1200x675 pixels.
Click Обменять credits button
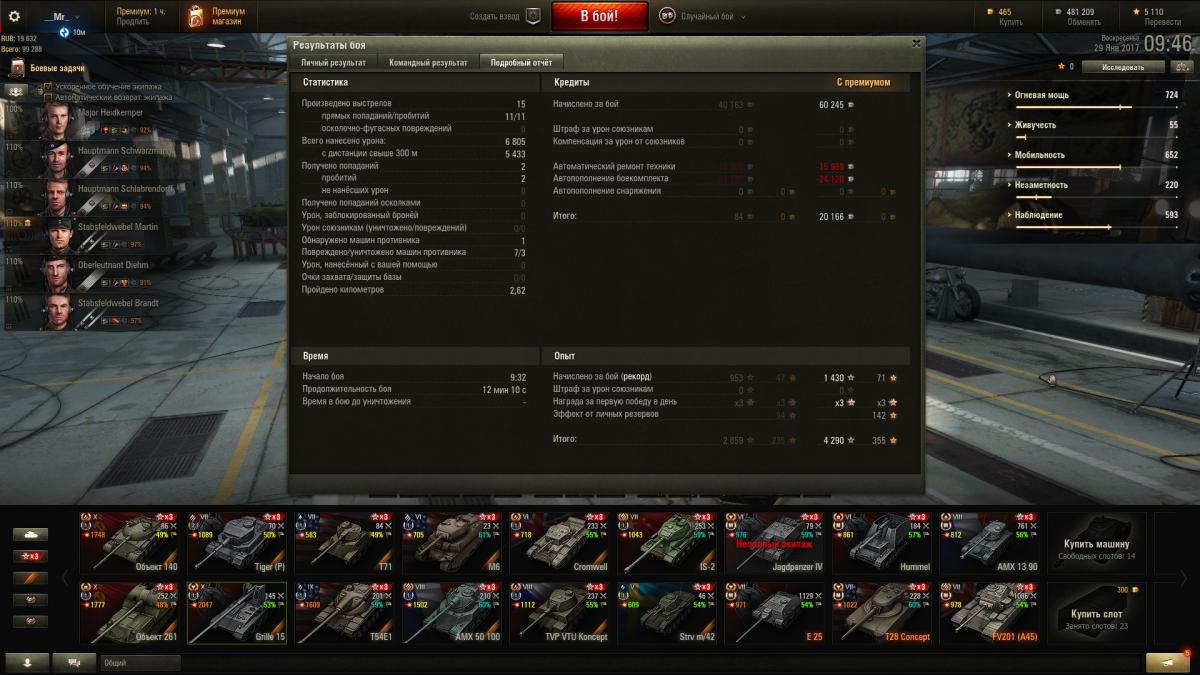[1084, 22]
